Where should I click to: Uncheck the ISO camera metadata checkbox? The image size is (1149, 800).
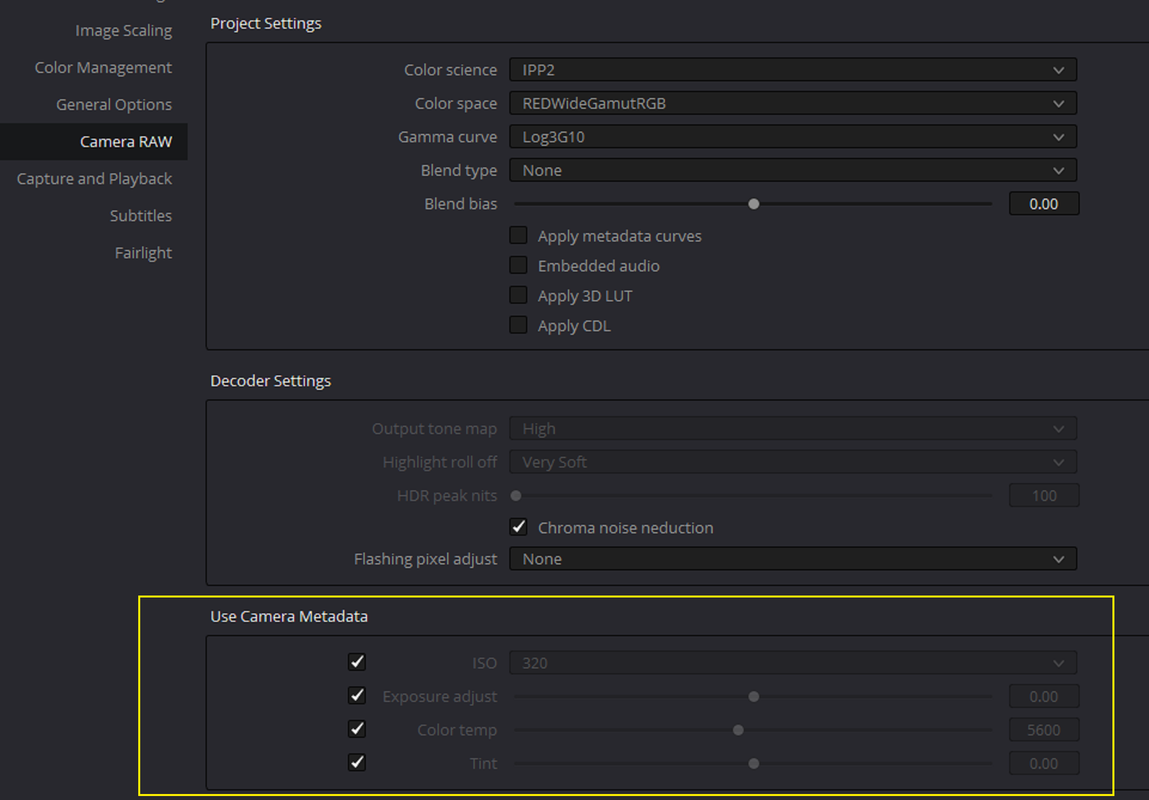[357, 662]
